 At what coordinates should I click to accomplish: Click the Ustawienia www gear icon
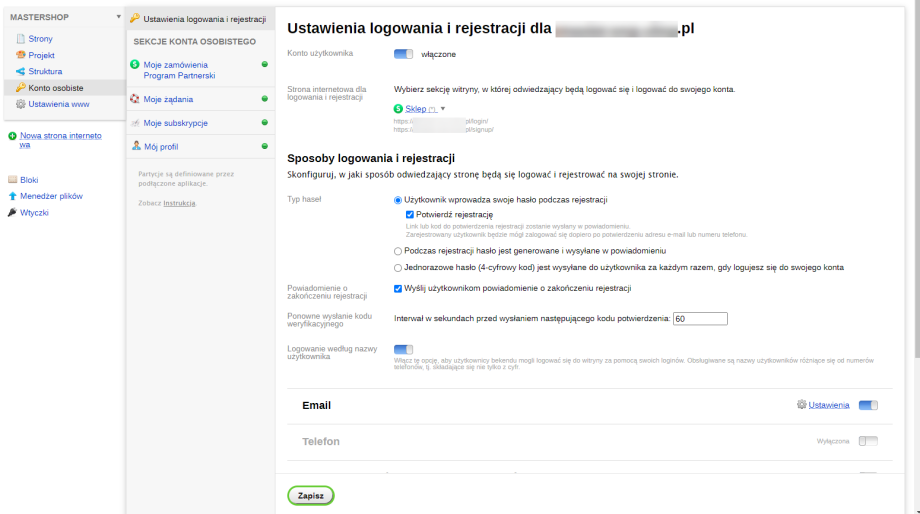(x=20, y=104)
